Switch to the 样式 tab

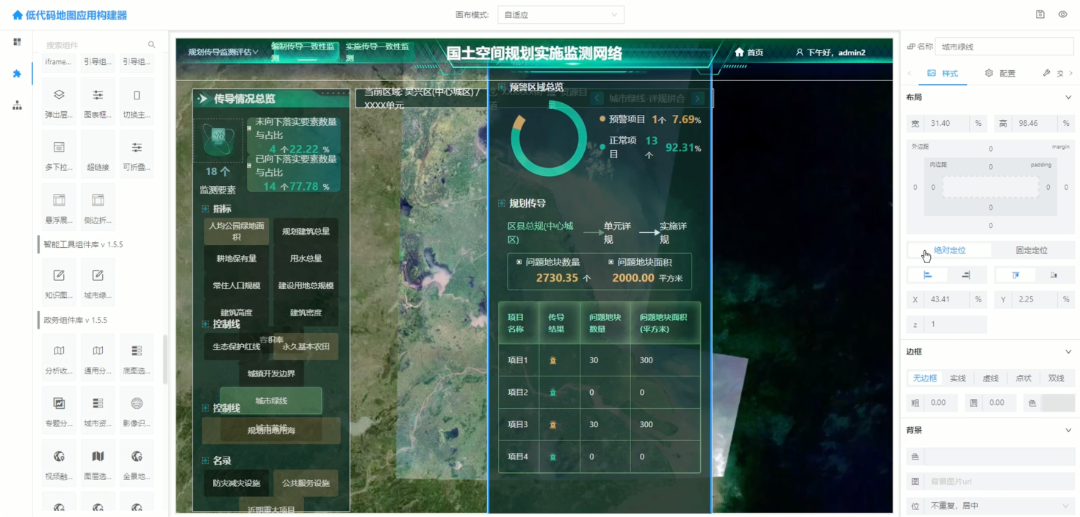coord(943,73)
